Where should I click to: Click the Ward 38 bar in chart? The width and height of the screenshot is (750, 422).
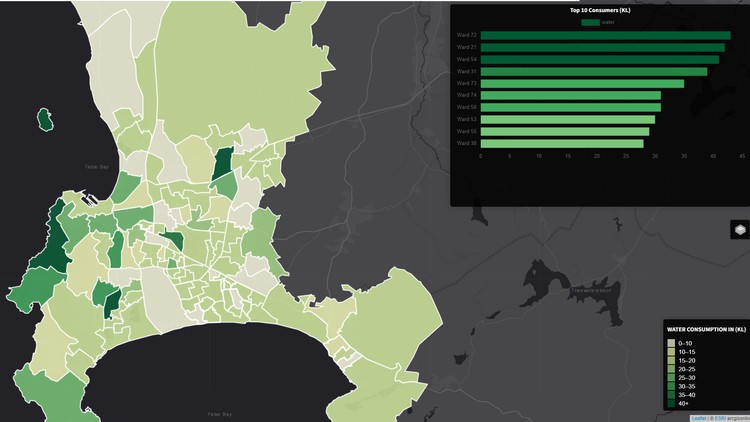(561, 143)
